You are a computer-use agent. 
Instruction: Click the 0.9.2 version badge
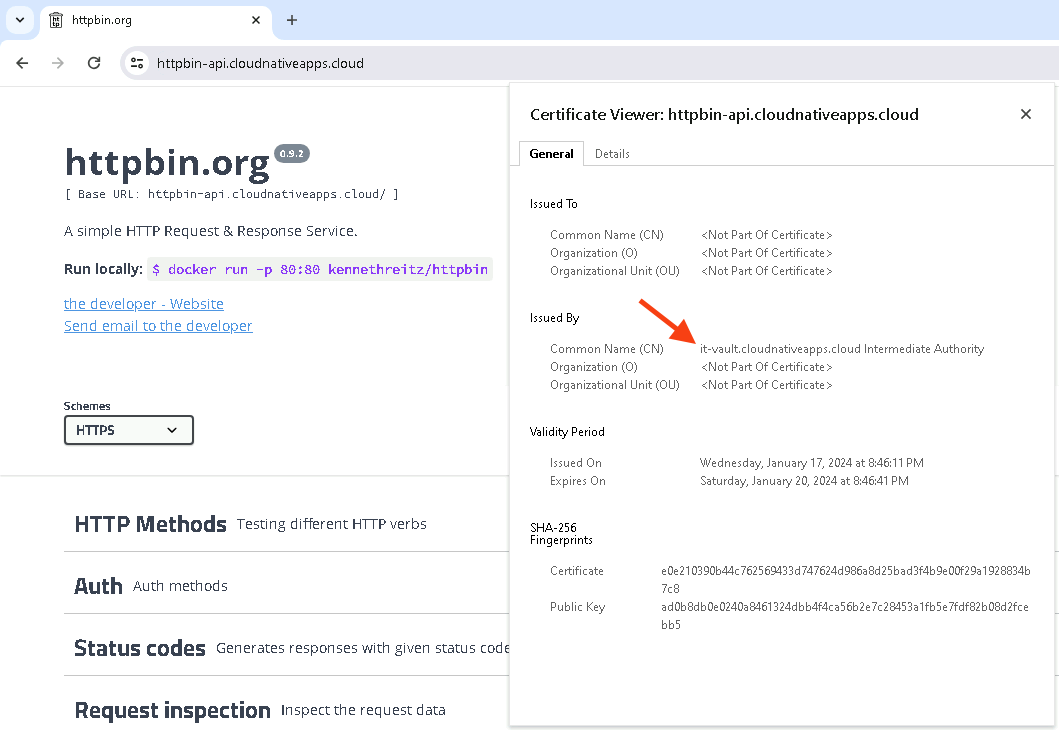pyautogui.click(x=291, y=153)
